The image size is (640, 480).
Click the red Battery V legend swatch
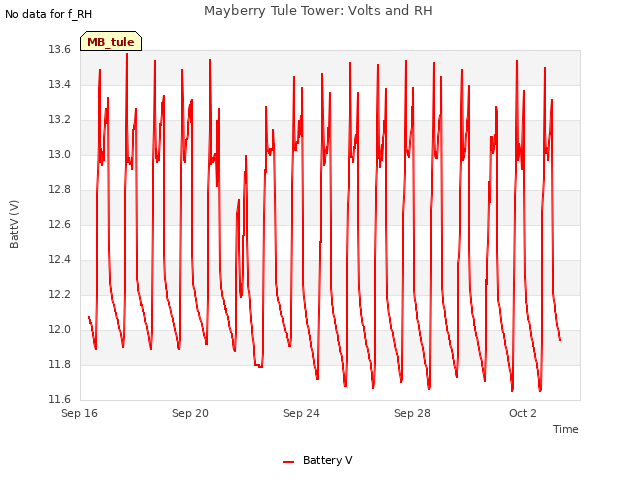[x=289, y=462]
